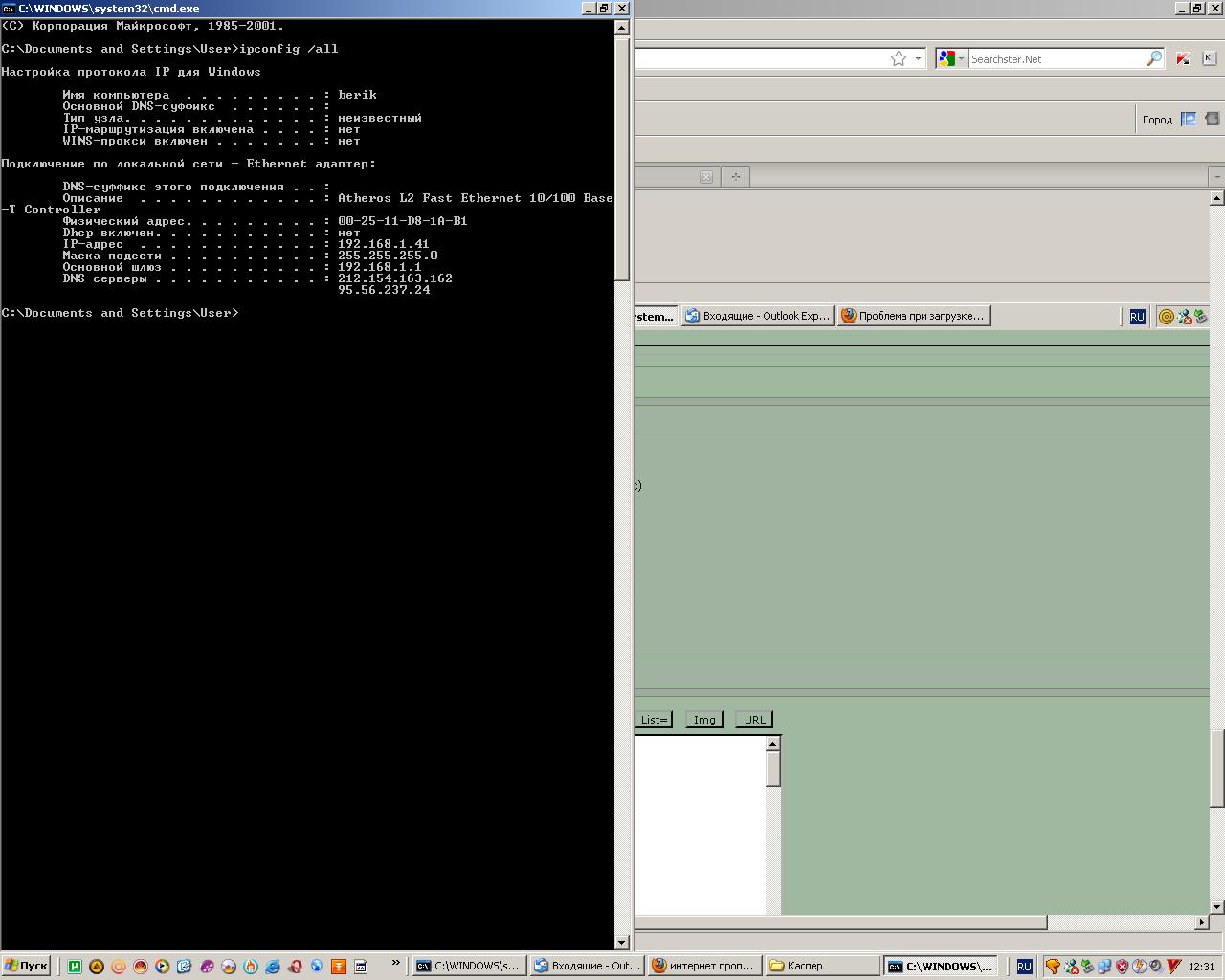
Task: Click the Img formatting button
Action: coord(704,720)
